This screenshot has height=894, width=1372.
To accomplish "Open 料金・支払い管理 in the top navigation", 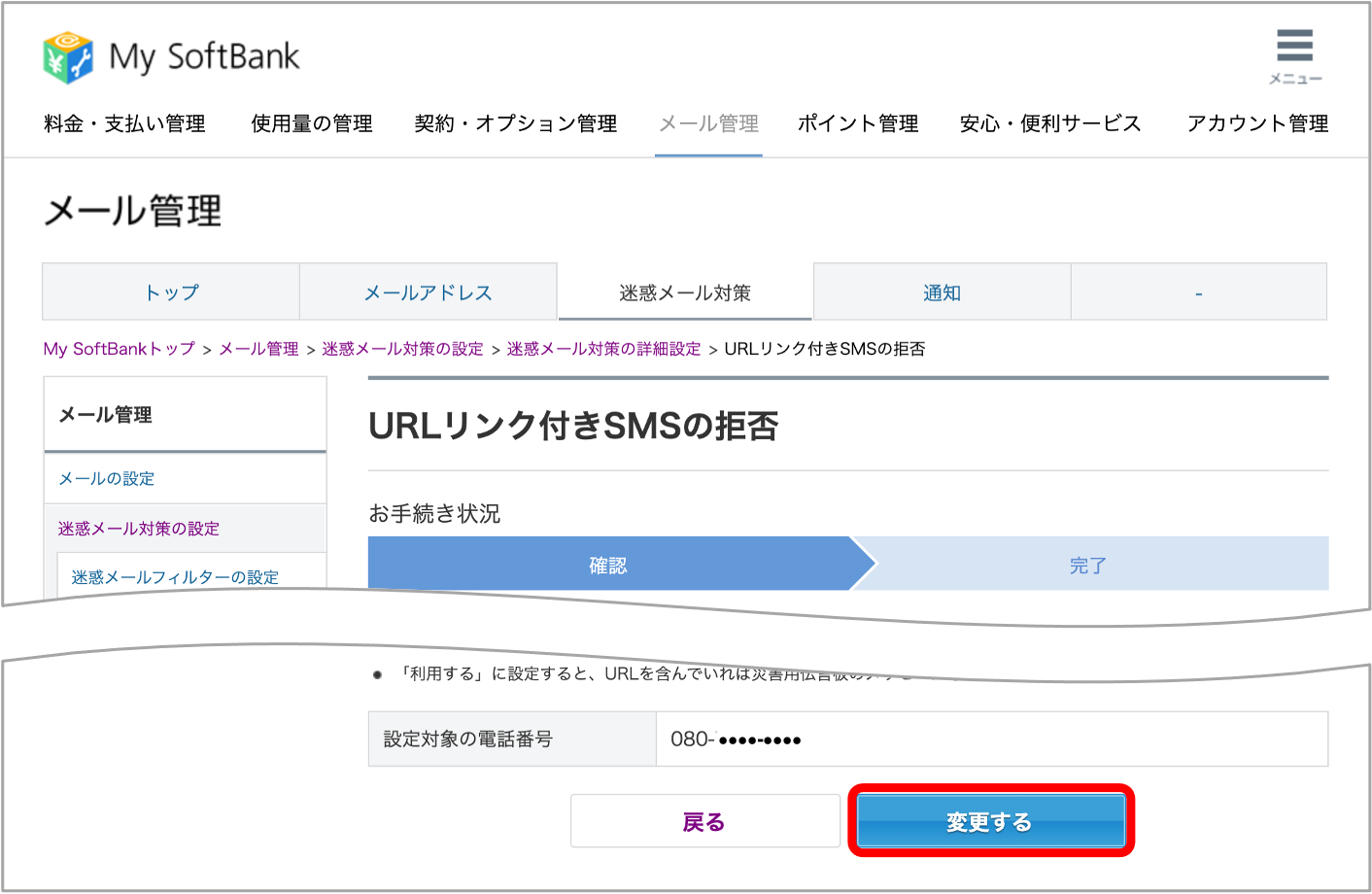I will click(x=124, y=123).
